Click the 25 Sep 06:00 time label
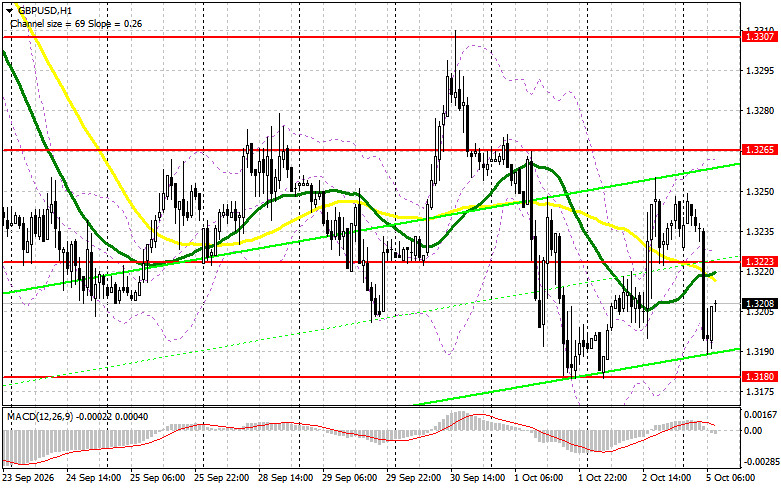 coord(158,478)
